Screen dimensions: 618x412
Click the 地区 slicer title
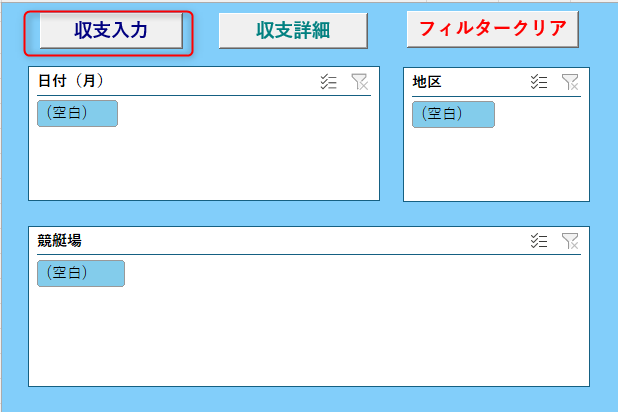click(427, 82)
